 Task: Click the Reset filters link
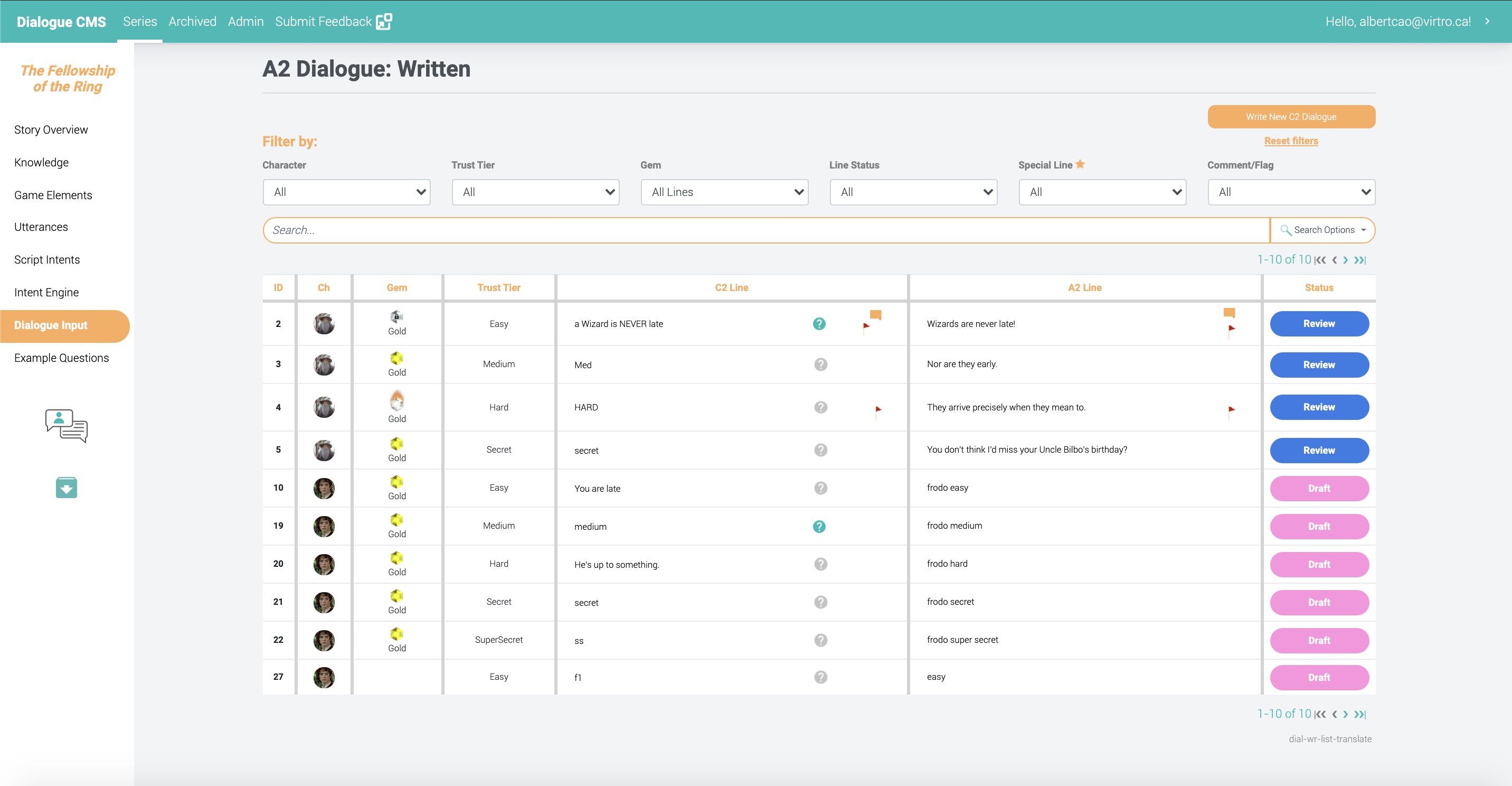point(1291,141)
